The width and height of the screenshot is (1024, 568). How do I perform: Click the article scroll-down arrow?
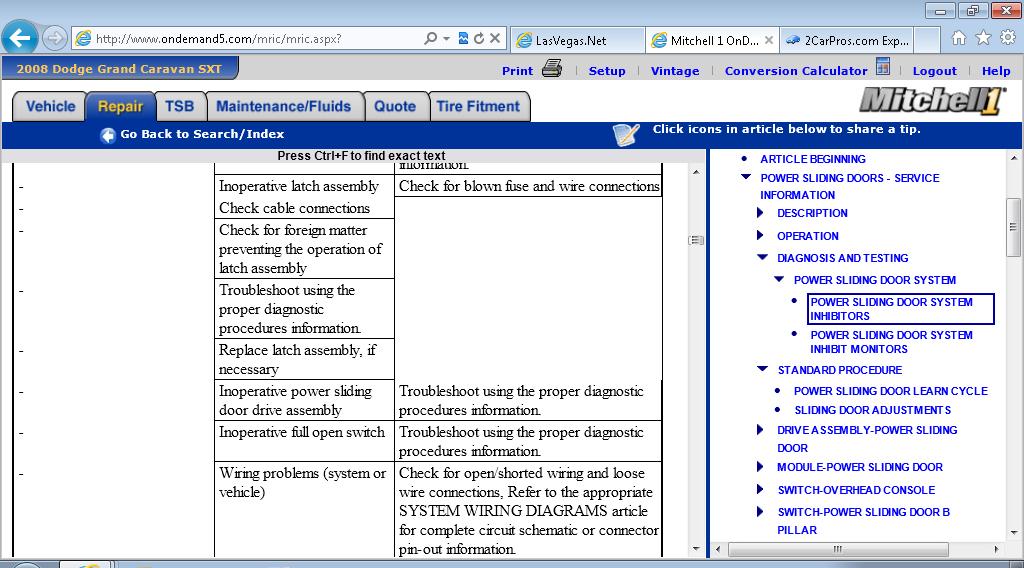(696, 548)
